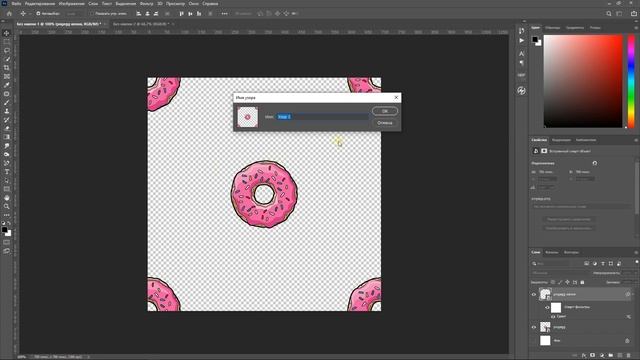This screenshot has height=360, width=640.
Task: Filter layers by type layers icon
Action: coord(603,264)
